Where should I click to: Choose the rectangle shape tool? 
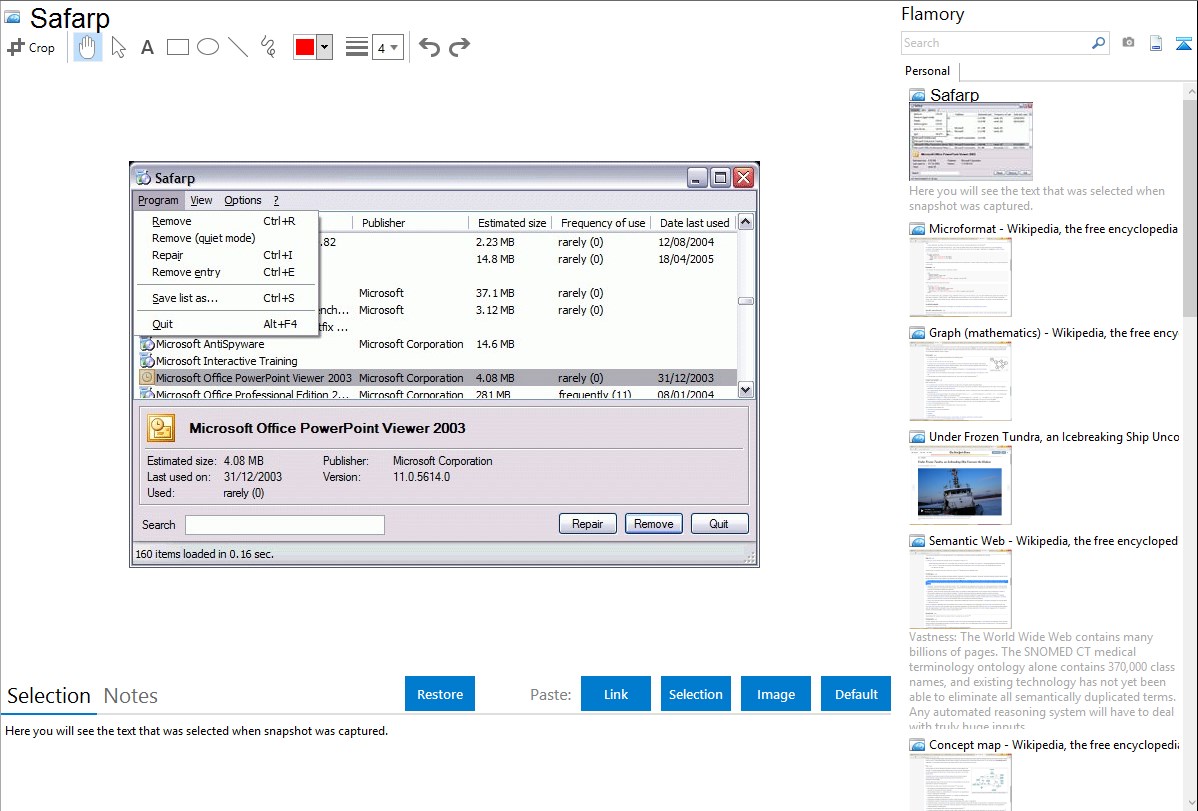tap(178, 47)
